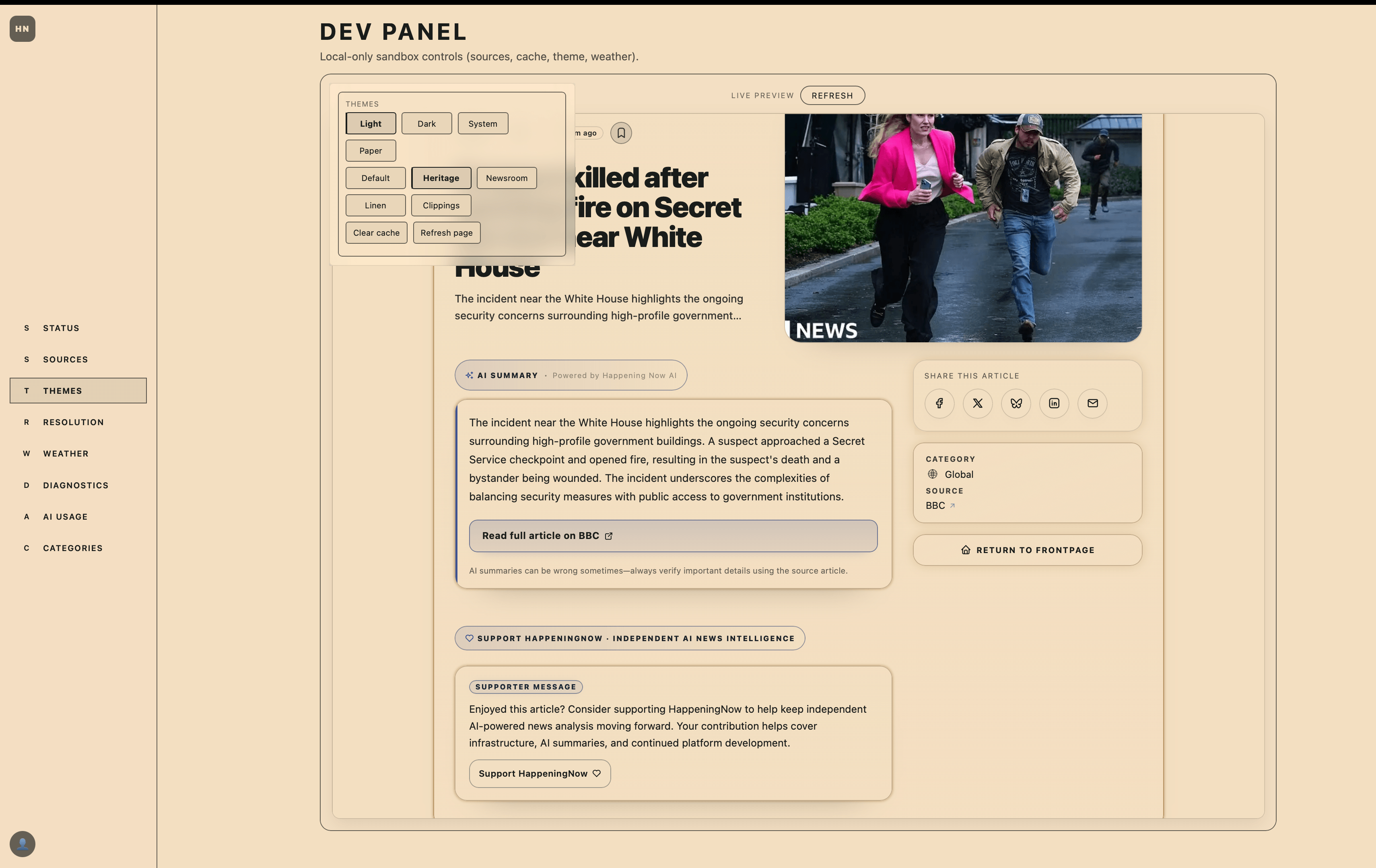Open the Themes section in sidebar
Image resolution: width=1376 pixels, height=868 pixels.
[78, 391]
